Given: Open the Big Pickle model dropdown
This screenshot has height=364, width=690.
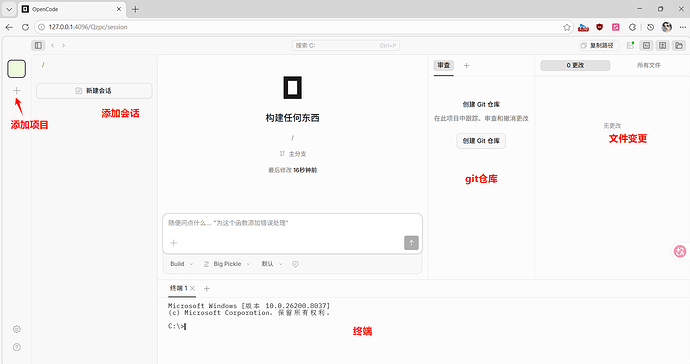Looking at the screenshot, I should click(227, 264).
